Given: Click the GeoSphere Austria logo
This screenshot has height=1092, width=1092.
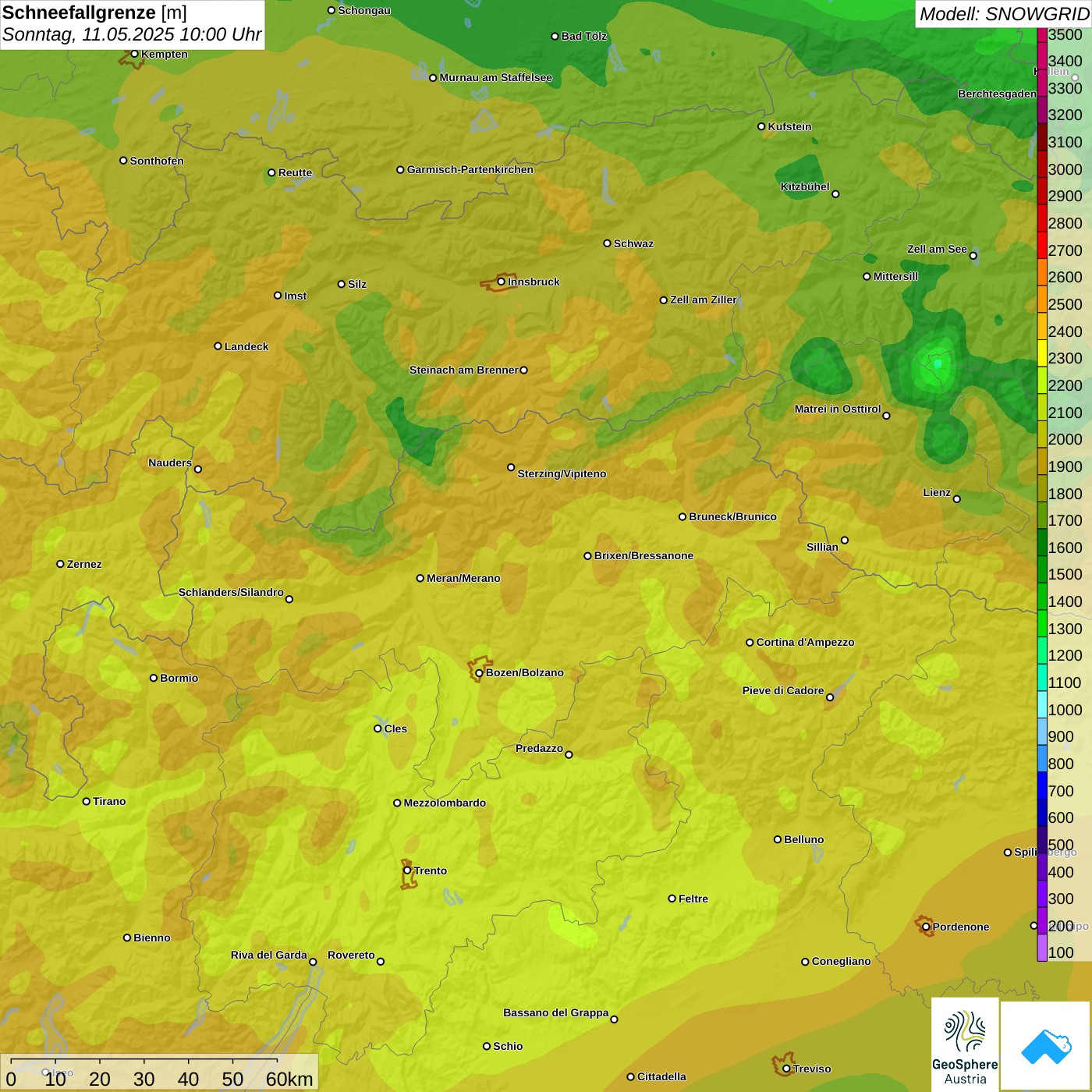Looking at the screenshot, I should pos(965,1044).
